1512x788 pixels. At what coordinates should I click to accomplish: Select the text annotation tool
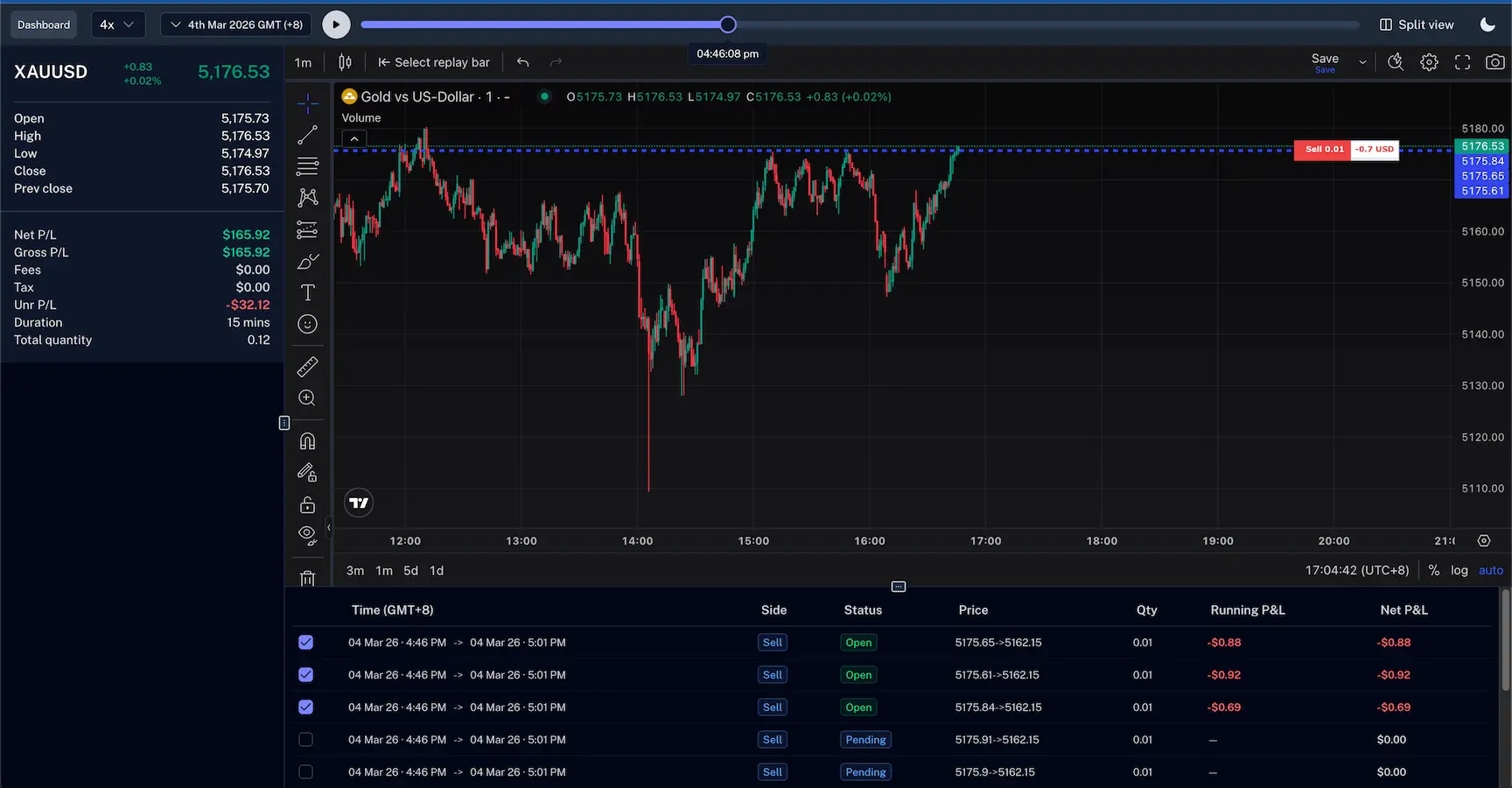(x=307, y=292)
